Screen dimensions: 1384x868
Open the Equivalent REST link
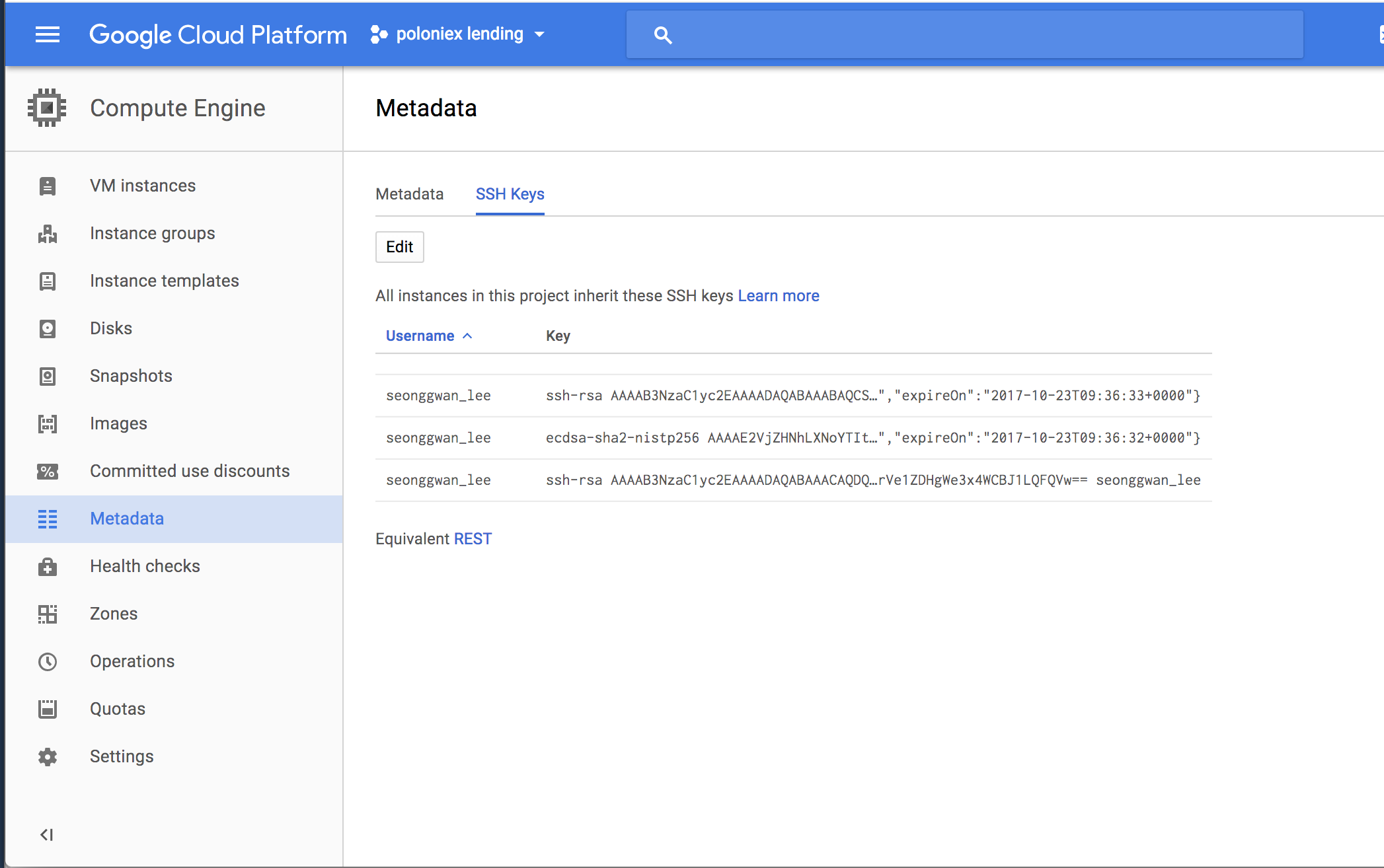(x=473, y=539)
